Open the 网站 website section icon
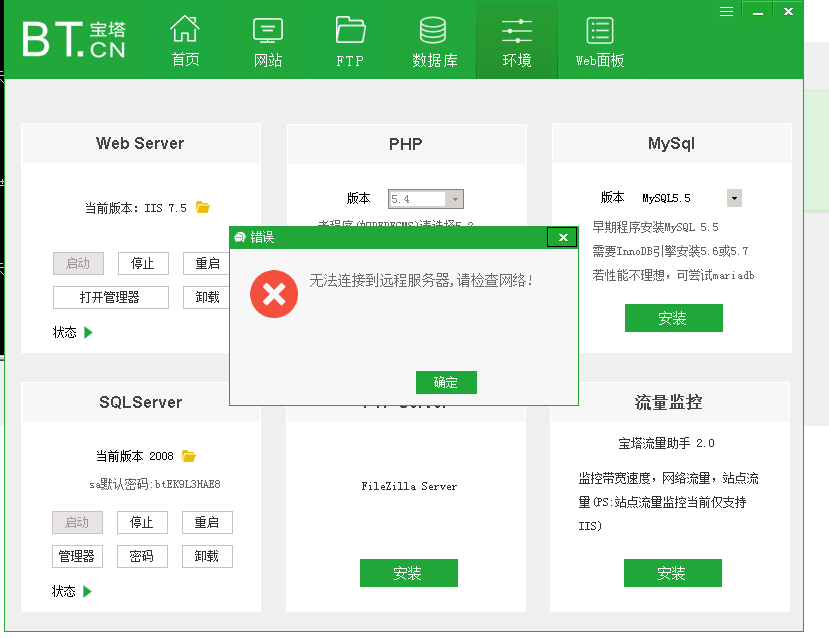The image size is (829, 638). pos(268,30)
